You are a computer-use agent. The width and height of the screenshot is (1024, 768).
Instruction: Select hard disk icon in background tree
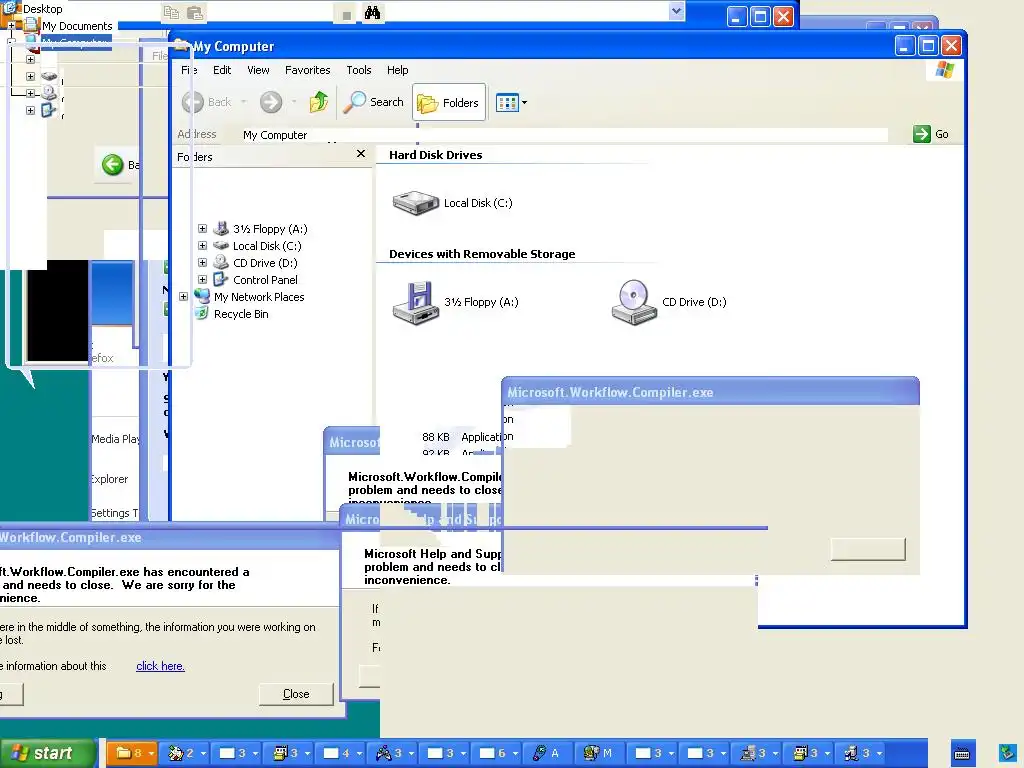point(49,76)
